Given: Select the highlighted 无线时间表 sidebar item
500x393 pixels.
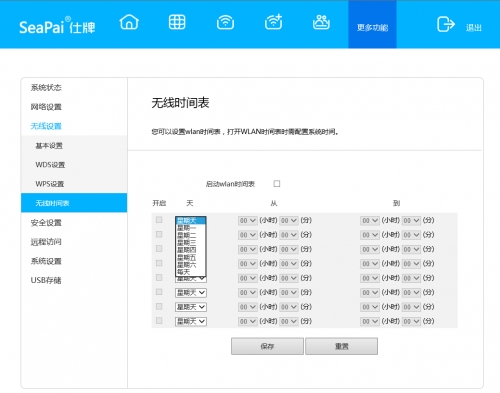Looking at the screenshot, I should point(74,203).
